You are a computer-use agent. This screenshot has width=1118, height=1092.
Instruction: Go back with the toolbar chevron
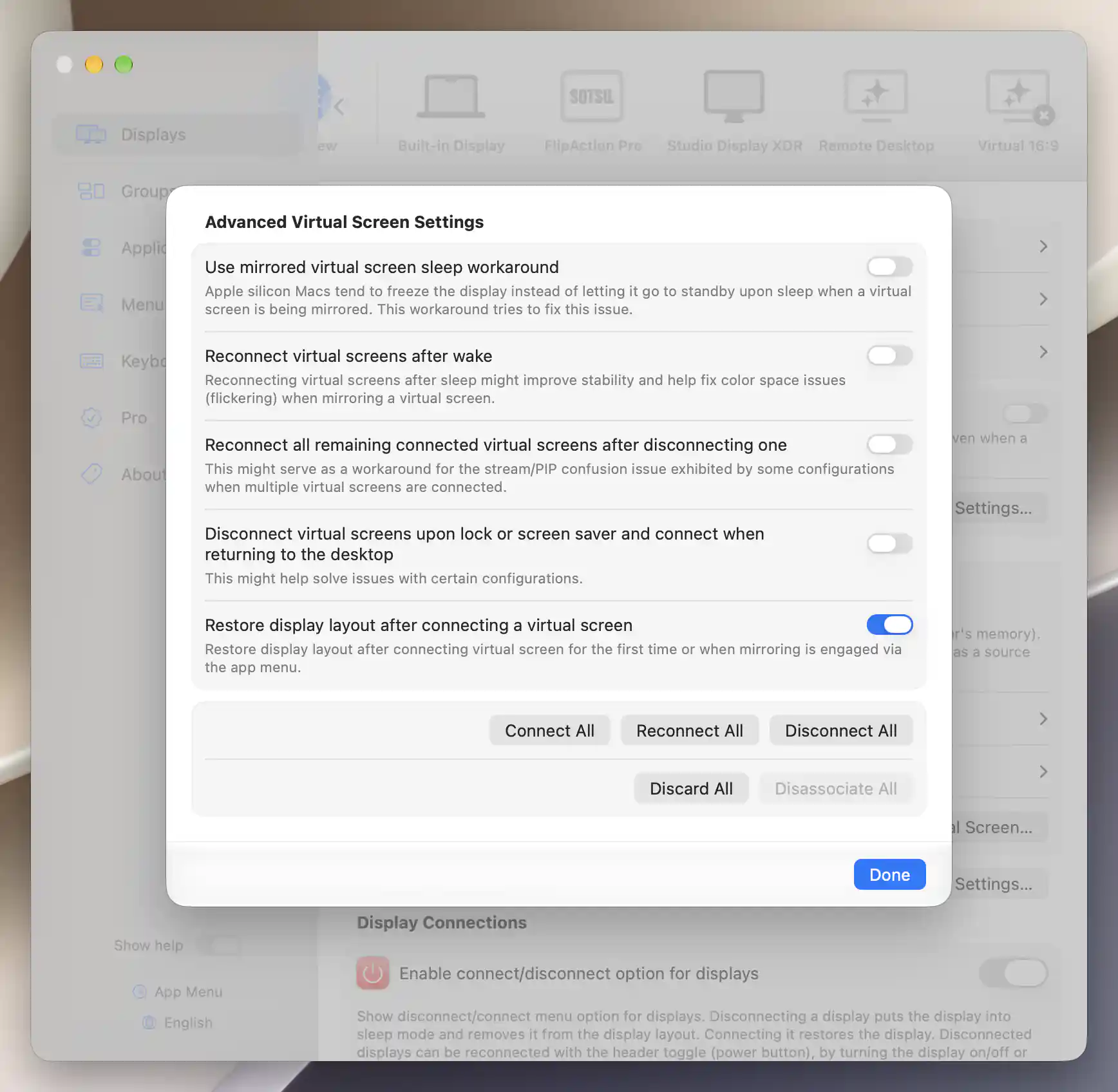tap(339, 106)
